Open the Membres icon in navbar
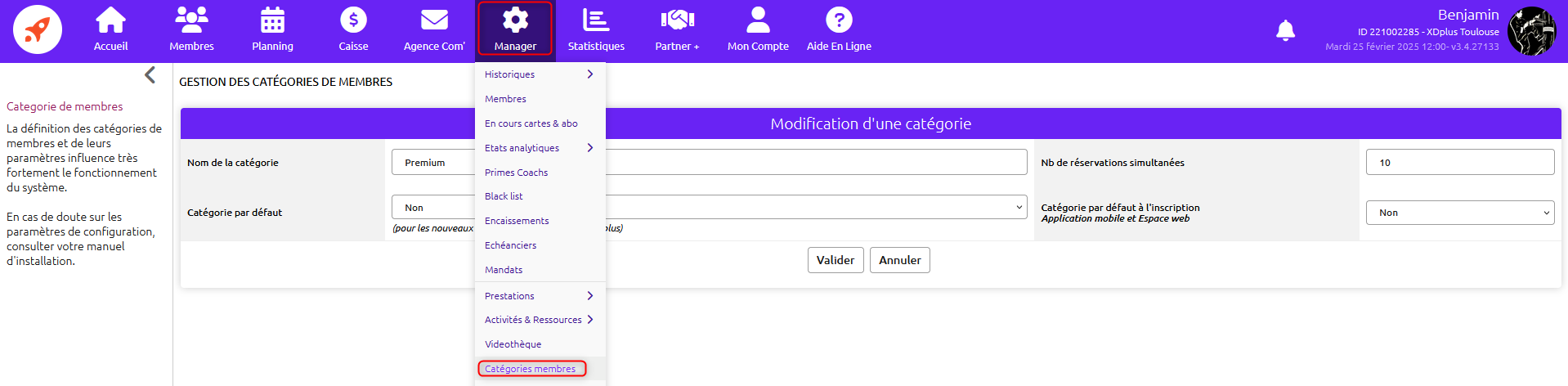Viewport: 1568px width, 386px height. [x=191, y=20]
